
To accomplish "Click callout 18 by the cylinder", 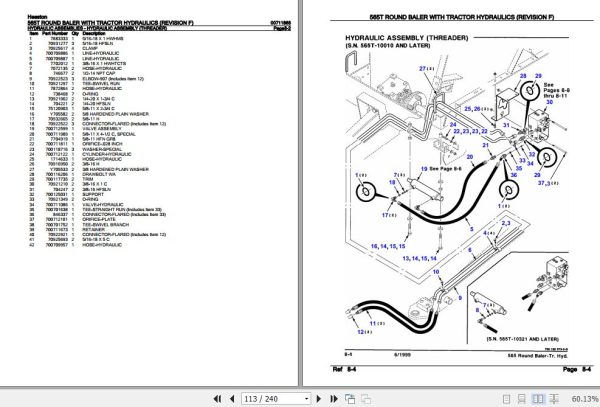I will [392, 182].
